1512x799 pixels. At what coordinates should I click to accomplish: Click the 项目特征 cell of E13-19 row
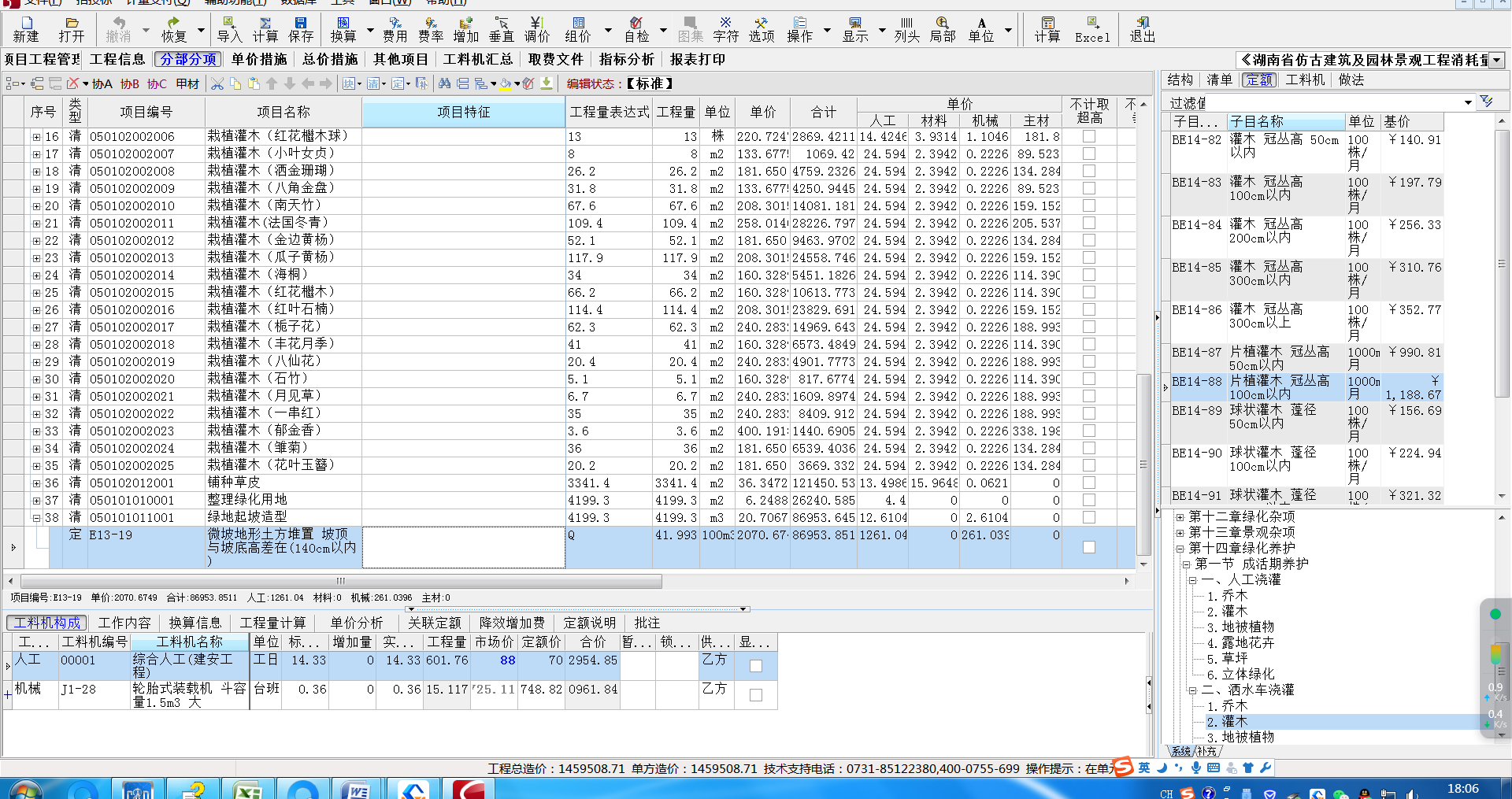click(464, 547)
